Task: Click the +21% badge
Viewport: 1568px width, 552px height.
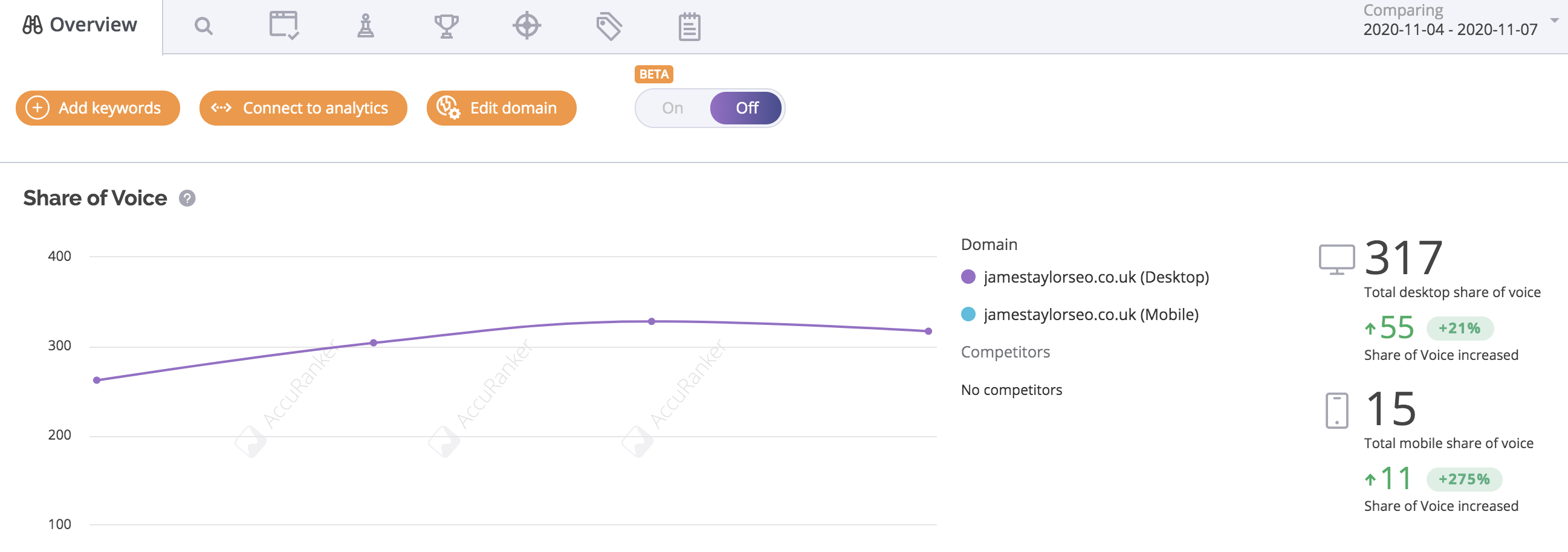Action: coord(1459,329)
